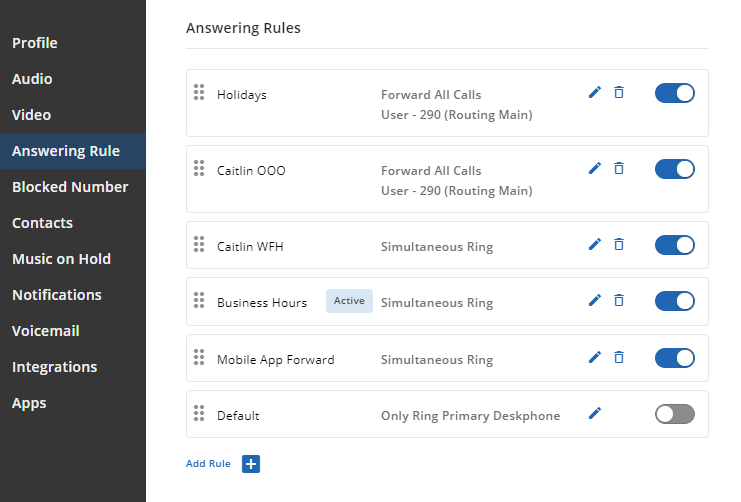This screenshot has width=741, height=502.
Task: Click the Add Rule link
Action: click(x=208, y=464)
